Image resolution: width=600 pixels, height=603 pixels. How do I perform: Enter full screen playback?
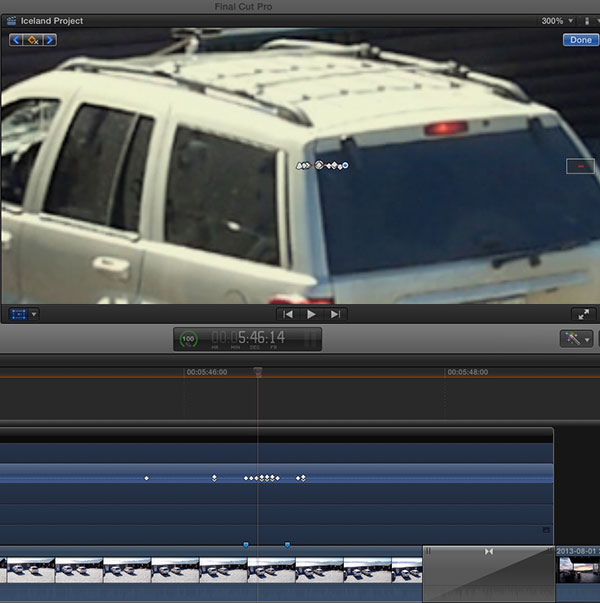click(x=583, y=314)
